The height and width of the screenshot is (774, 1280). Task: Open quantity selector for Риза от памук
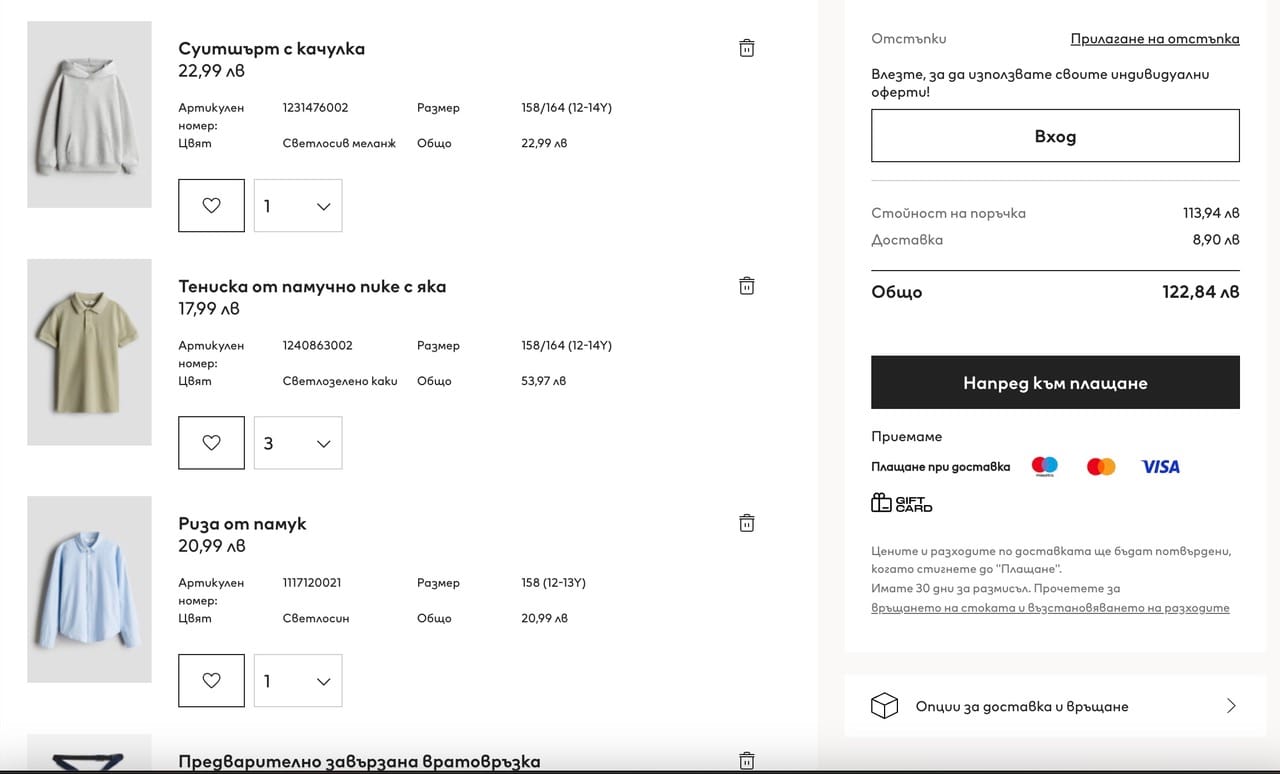coord(298,680)
